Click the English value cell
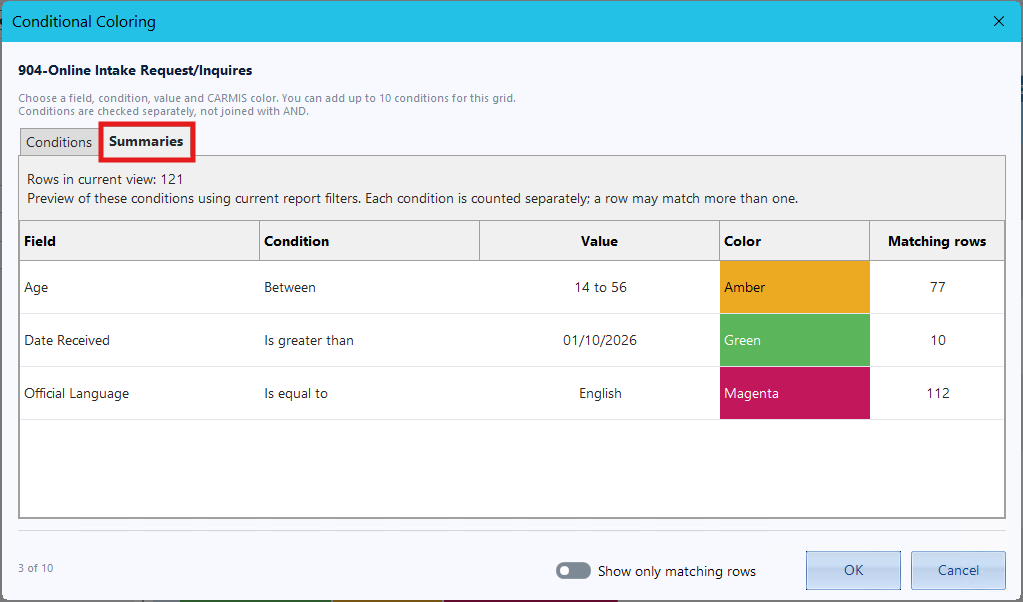 tap(600, 393)
